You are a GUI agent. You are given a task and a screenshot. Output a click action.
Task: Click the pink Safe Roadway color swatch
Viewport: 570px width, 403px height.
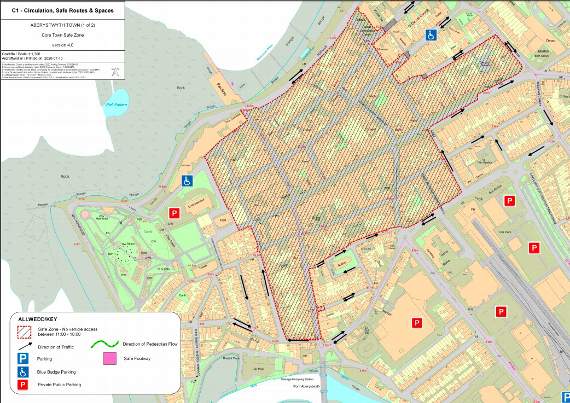coord(110,358)
